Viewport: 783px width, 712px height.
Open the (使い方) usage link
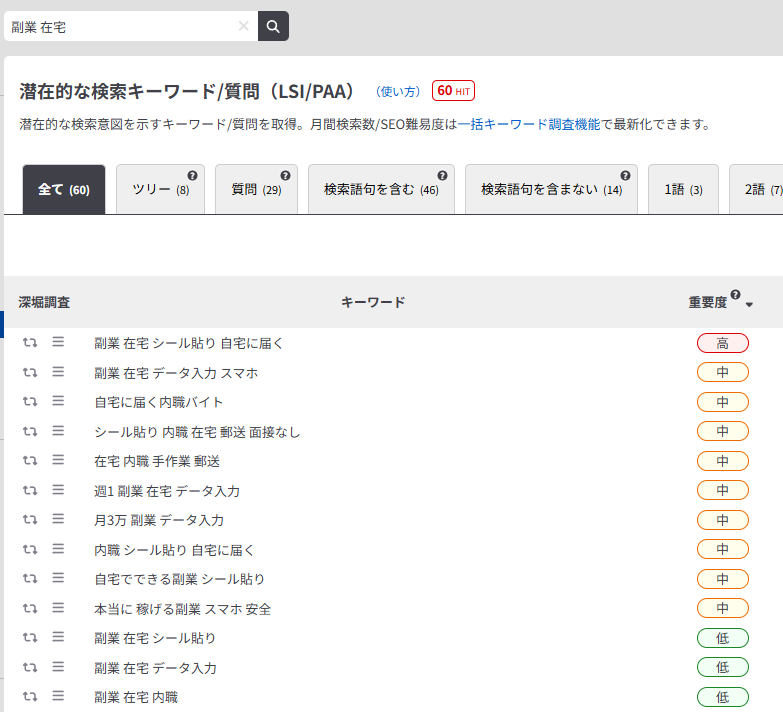point(398,91)
